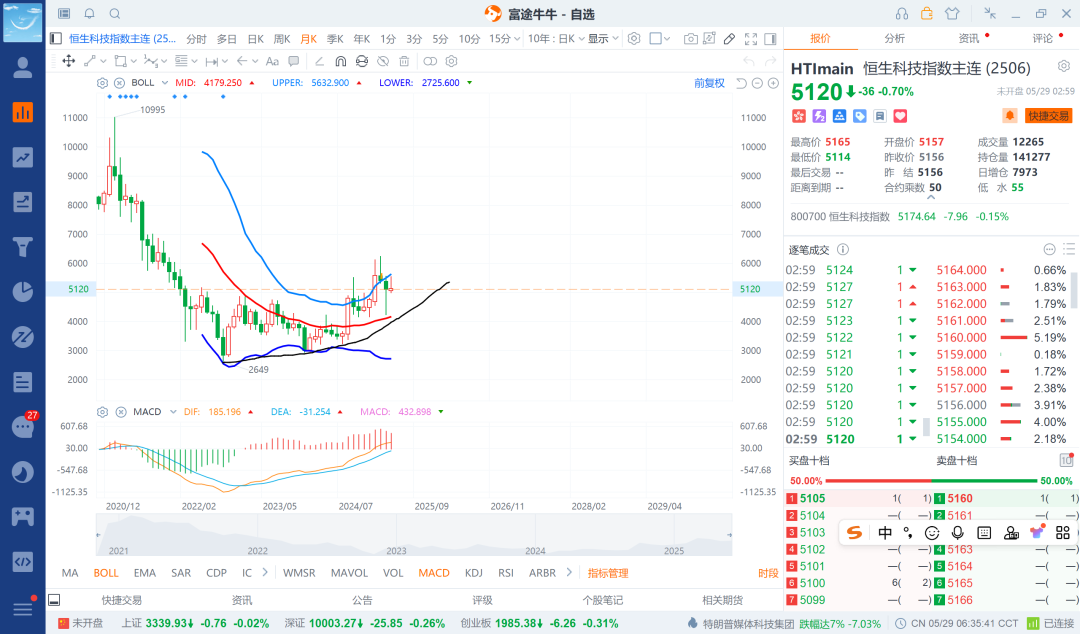1080x634 pixels.
Task: Toggle the right sidebar panel icon
Action: coord(770,39)
